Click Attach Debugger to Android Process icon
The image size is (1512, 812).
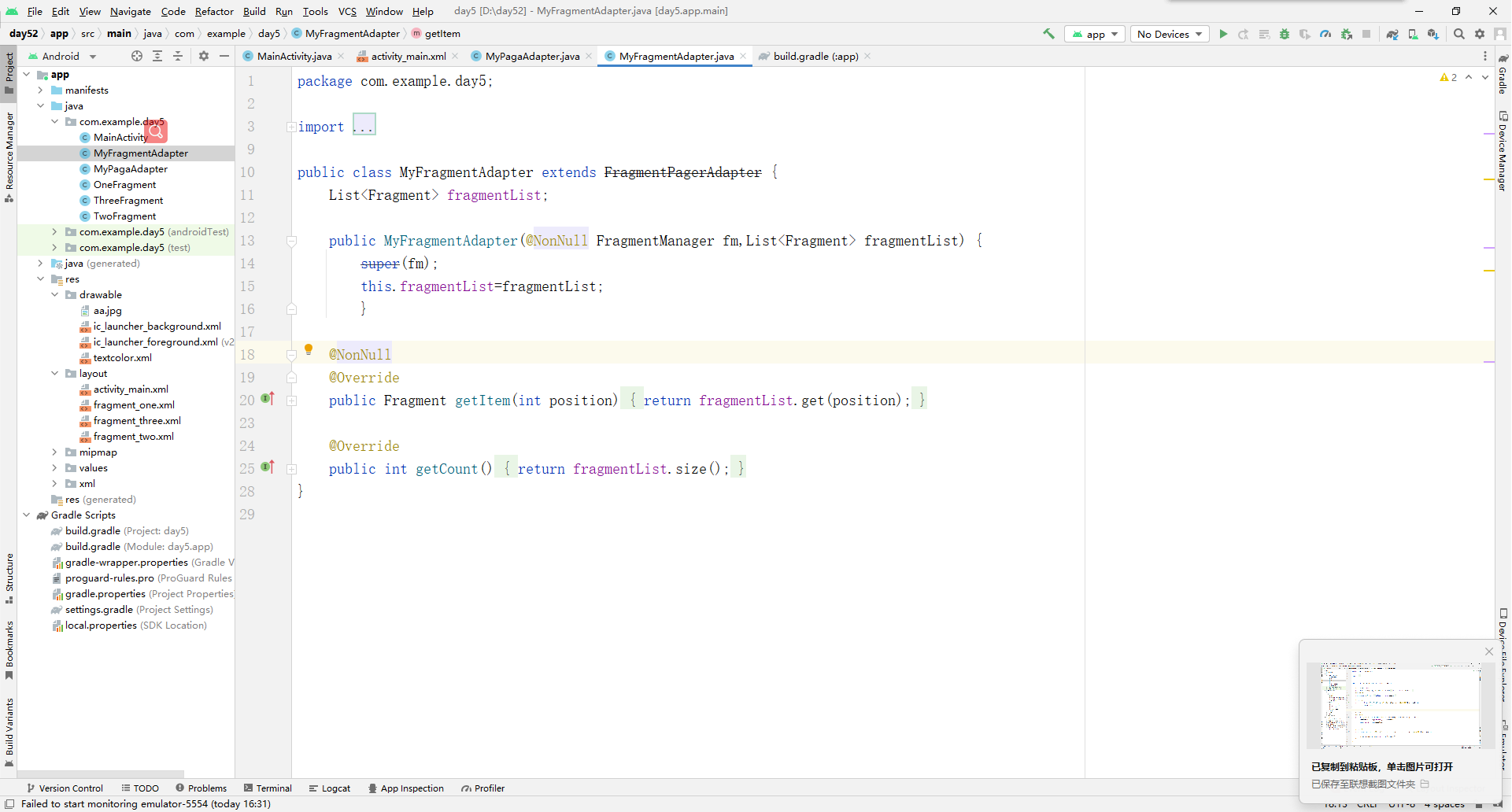tap(1347, 34)
